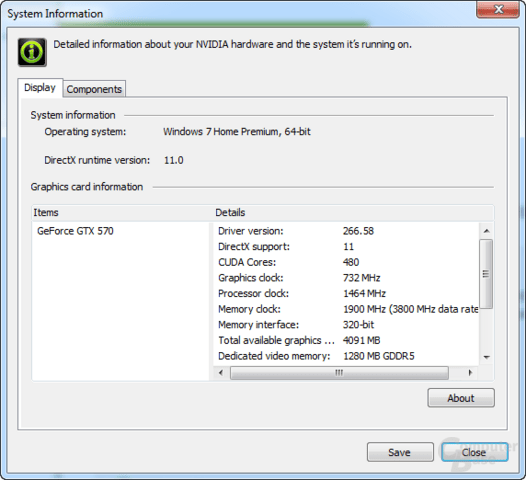Click the vertical scrollbar up arrow
The height and width of the screenshot is (480, 526).
click(x=486, y=231)
